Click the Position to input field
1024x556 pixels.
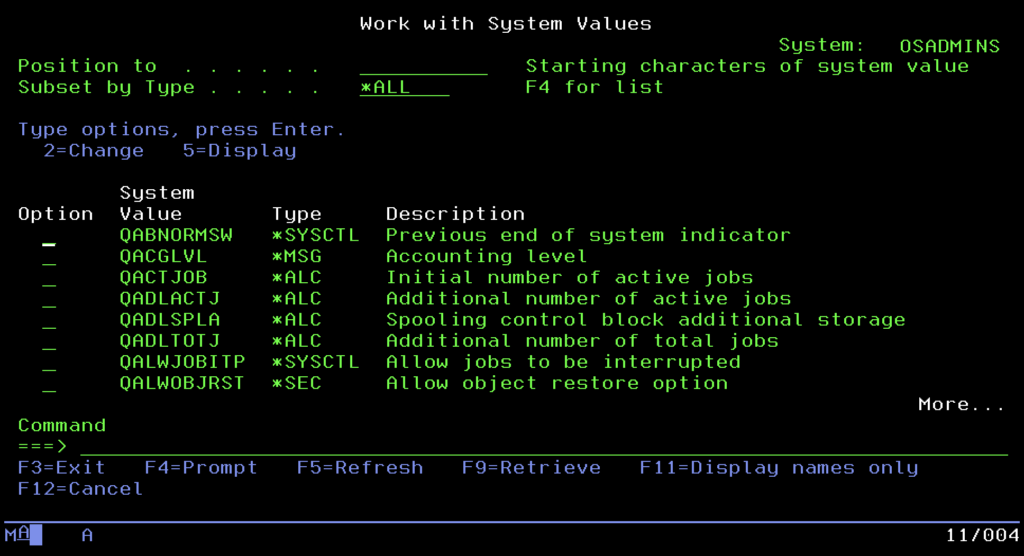pyautogui.click(x=423, y=67)
